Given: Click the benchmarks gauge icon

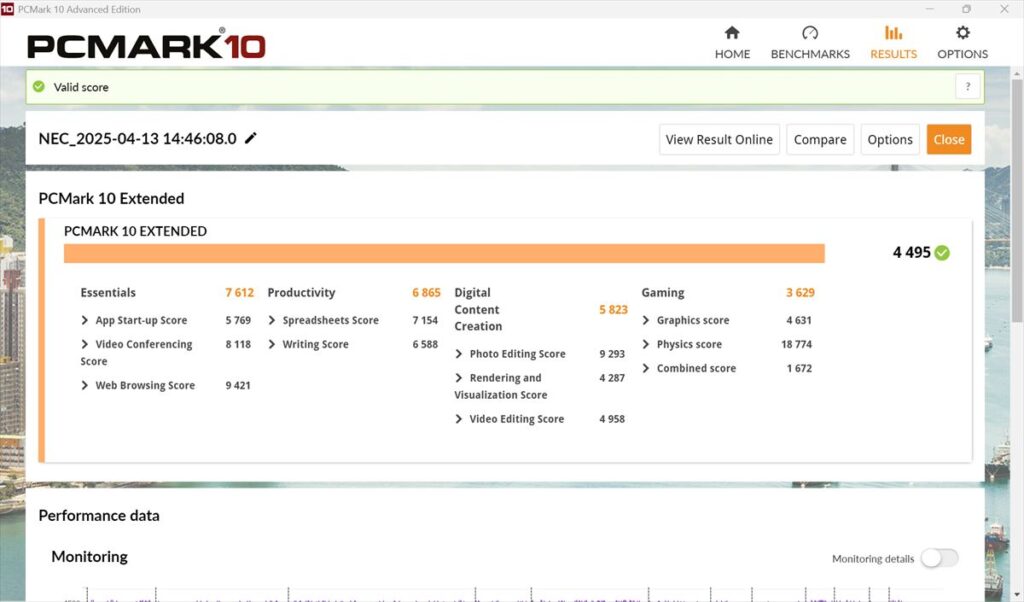Looking at the screenshot, I should click(x=810, y=33).
